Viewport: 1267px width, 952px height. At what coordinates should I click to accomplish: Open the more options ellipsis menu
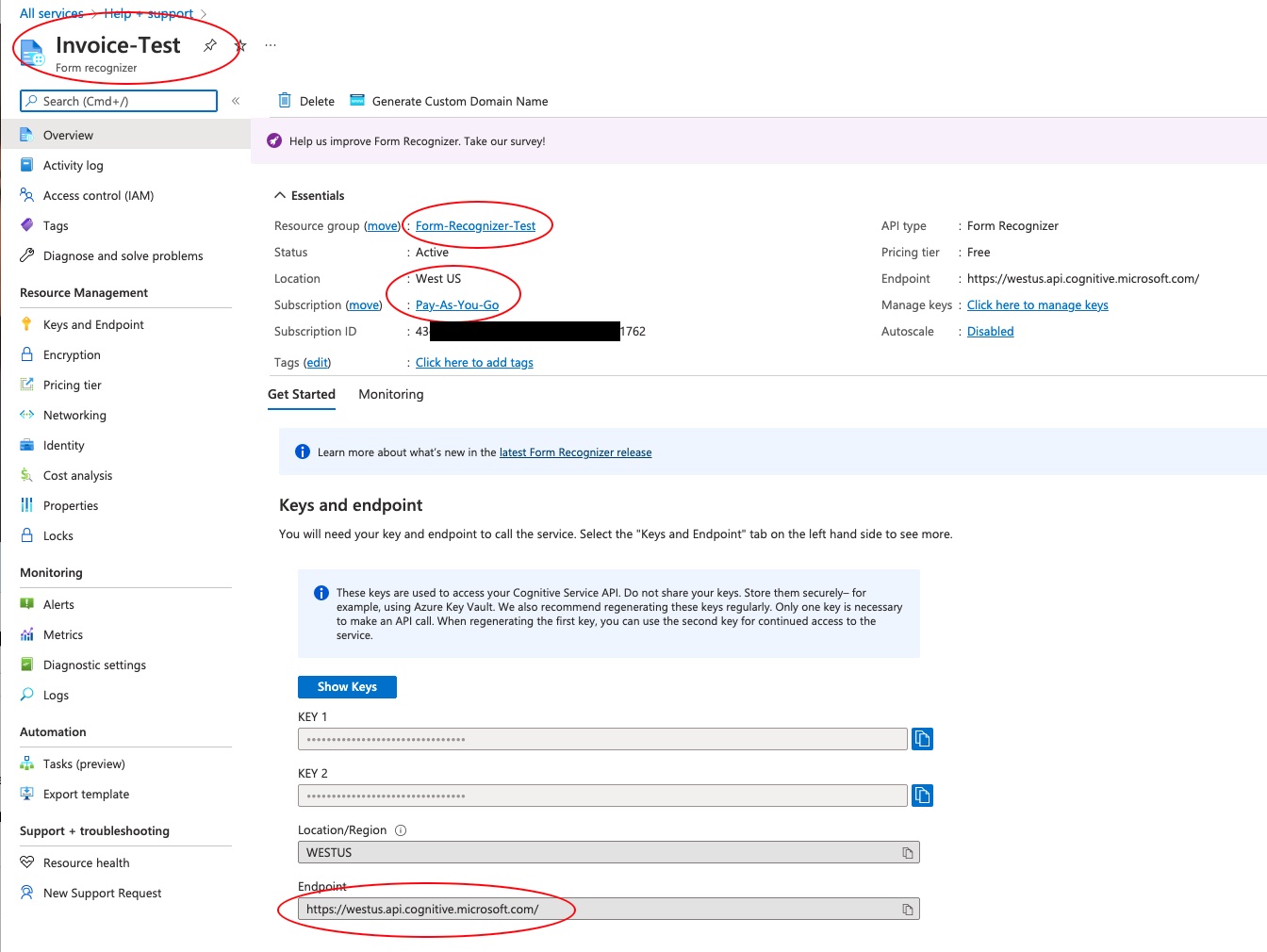[x=271, y=45]
